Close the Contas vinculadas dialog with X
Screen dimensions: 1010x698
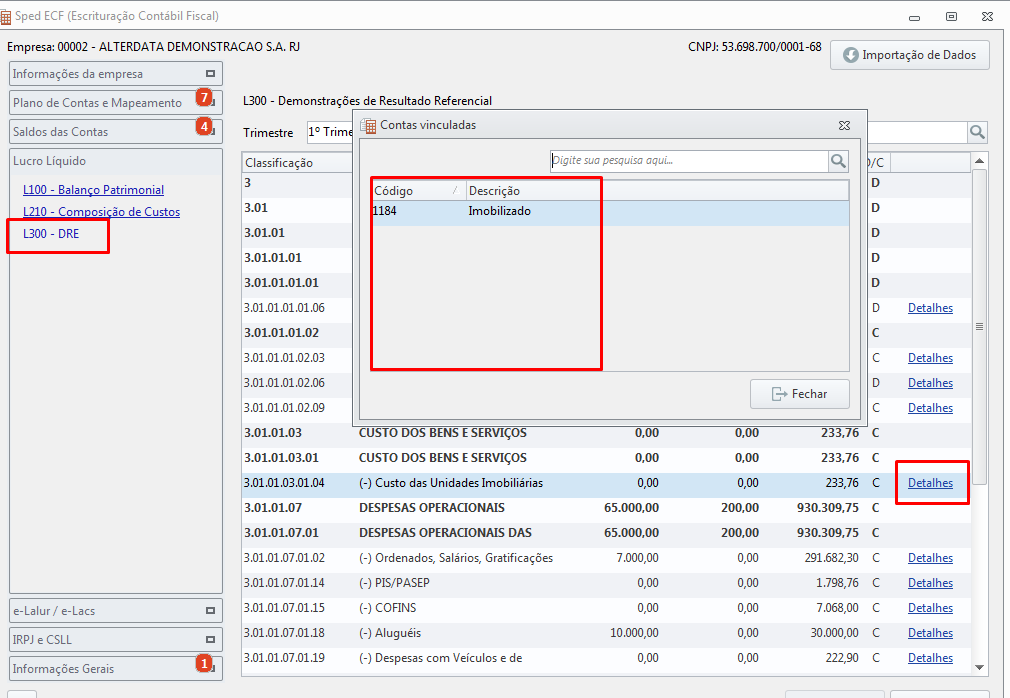[x=844, y=126]
